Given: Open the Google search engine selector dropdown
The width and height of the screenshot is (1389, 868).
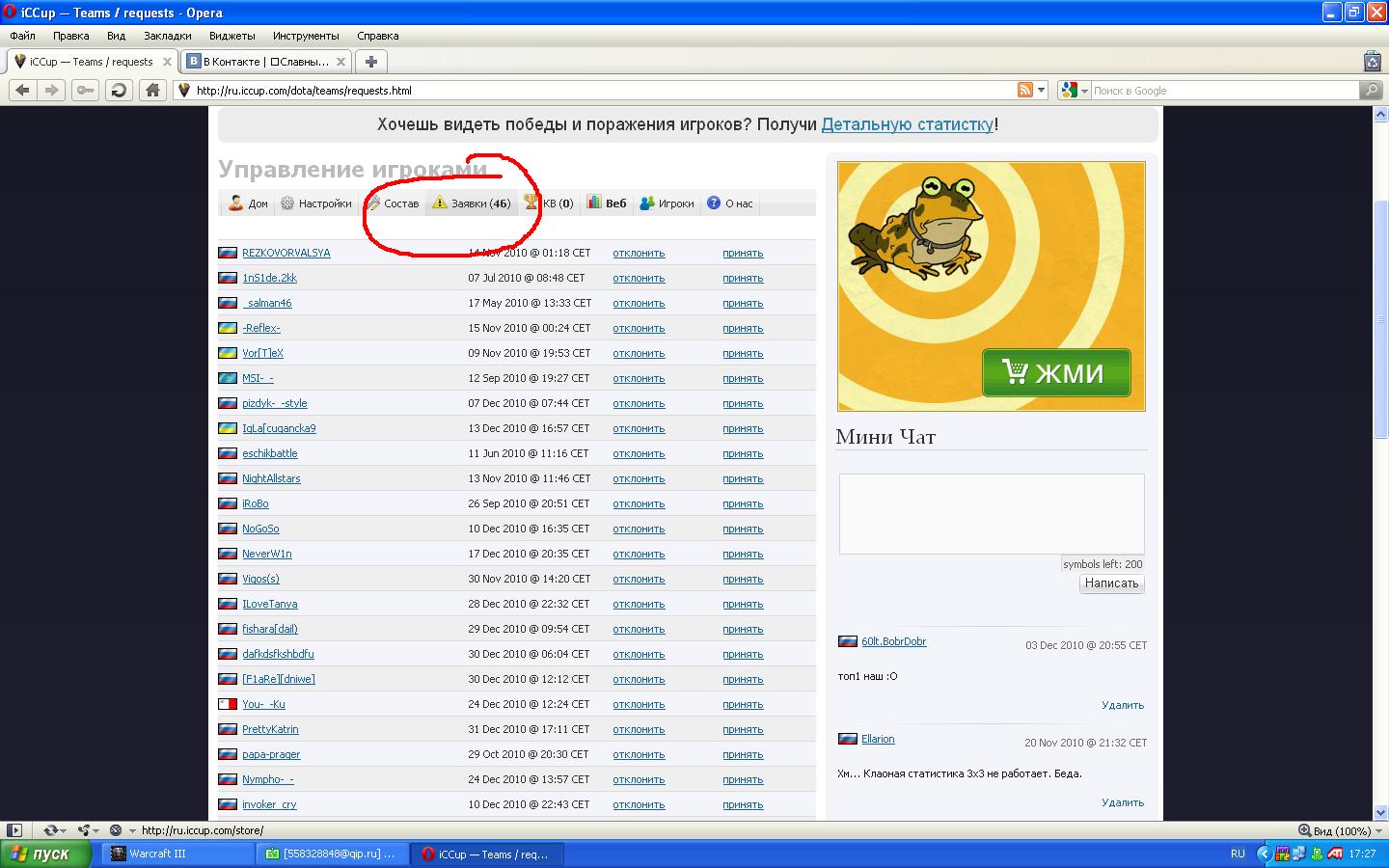Looking at the screenshot, I should [x=1075, y=90].
